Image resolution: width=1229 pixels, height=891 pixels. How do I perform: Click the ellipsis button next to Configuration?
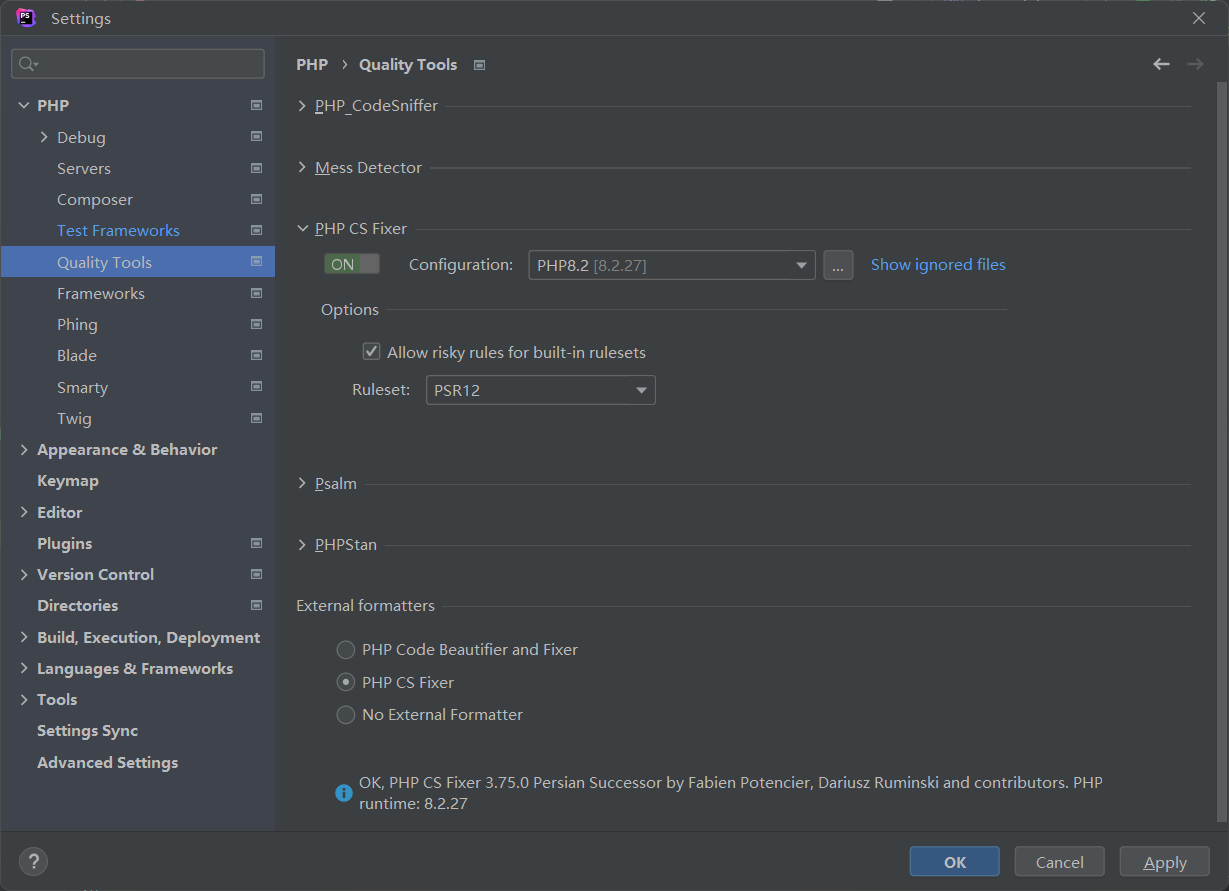[838, 265]
